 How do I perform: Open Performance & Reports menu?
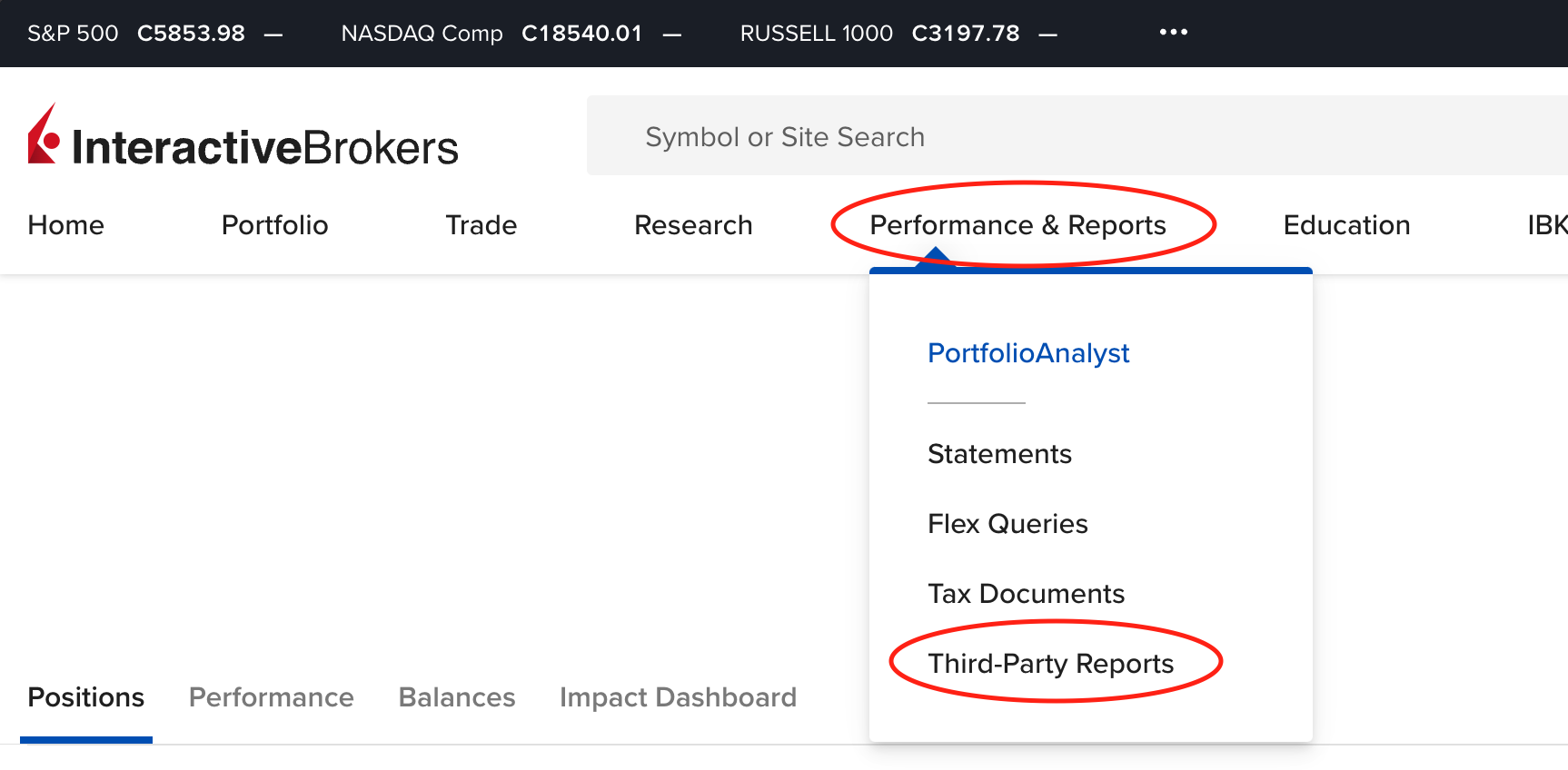coord(1017,225)
